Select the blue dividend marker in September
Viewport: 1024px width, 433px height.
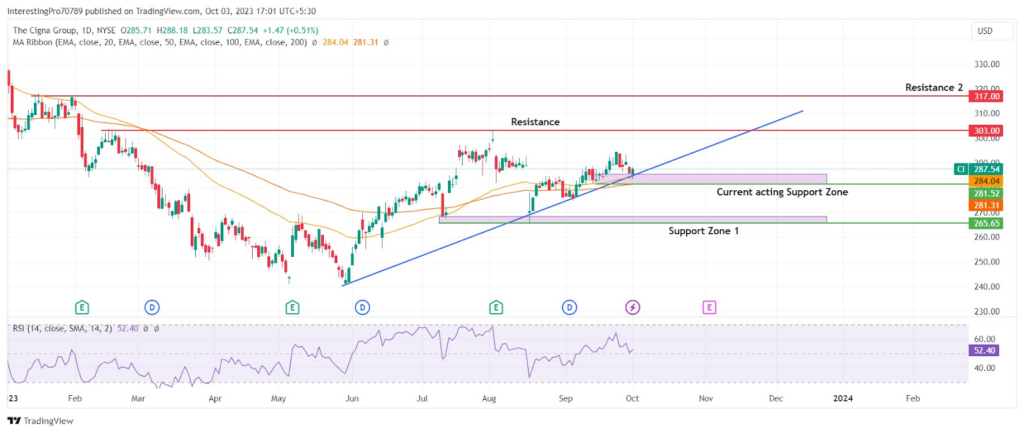pos(569,306)
